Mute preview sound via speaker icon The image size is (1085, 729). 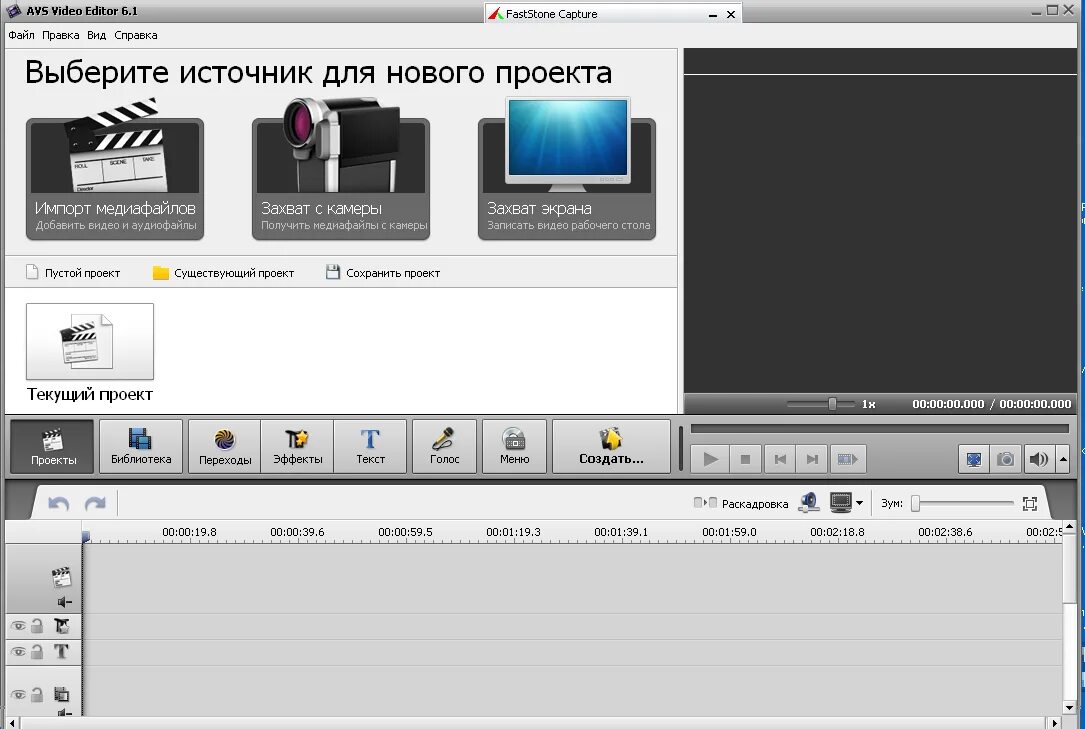1039,459
